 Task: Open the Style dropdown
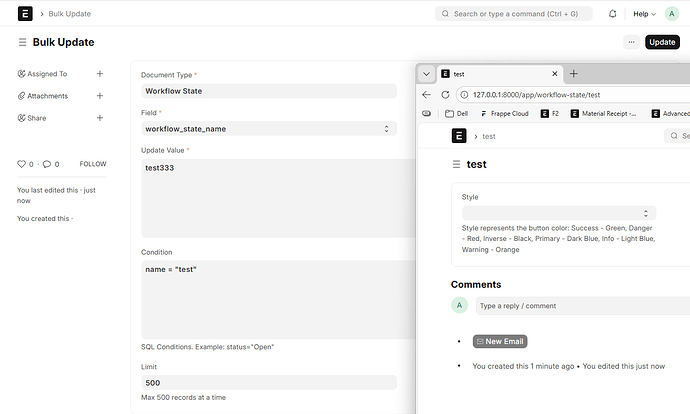[x=558, y=213]
